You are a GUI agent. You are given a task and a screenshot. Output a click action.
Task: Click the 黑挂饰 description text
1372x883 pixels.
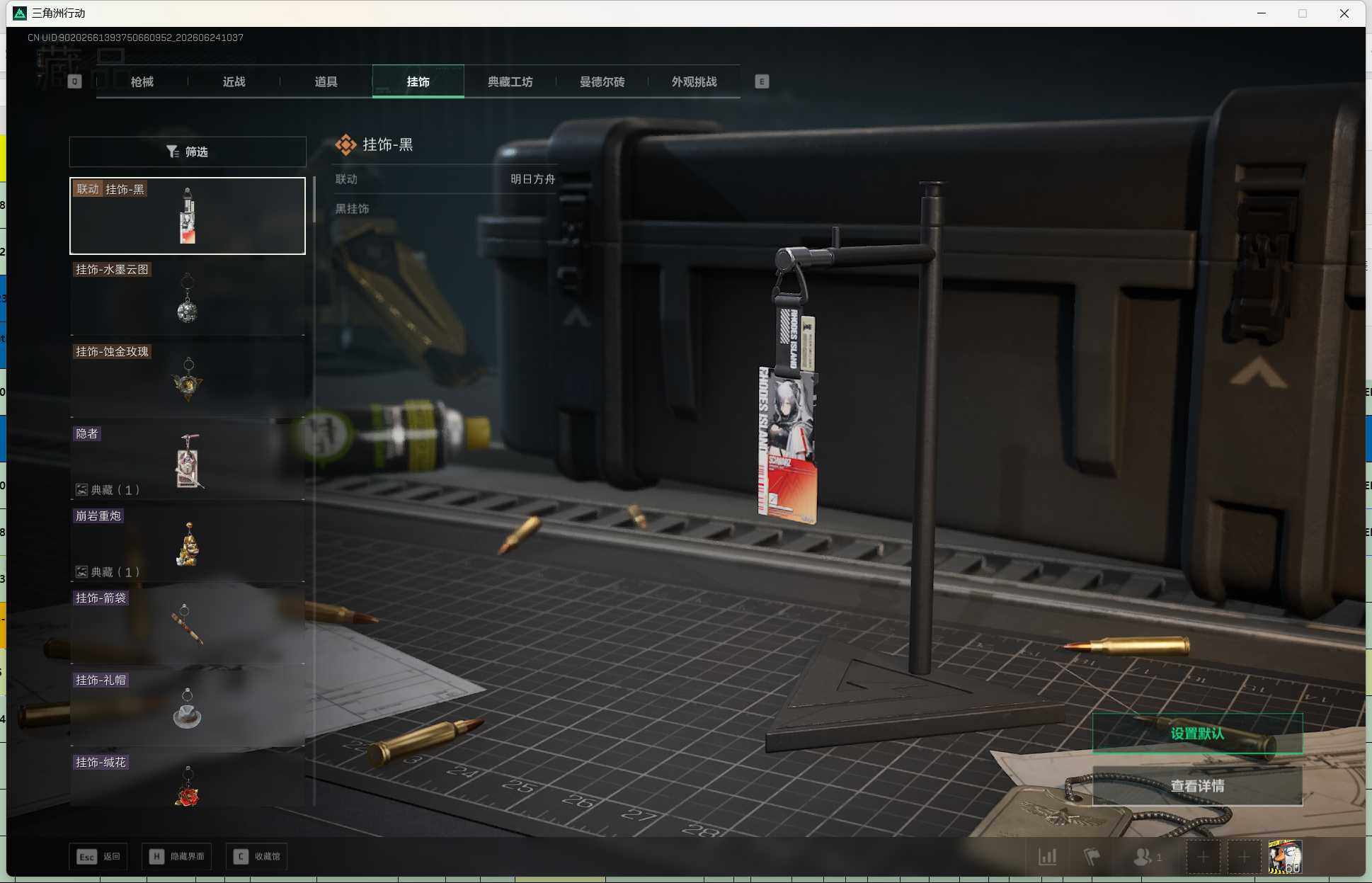(x=352, y=209)
